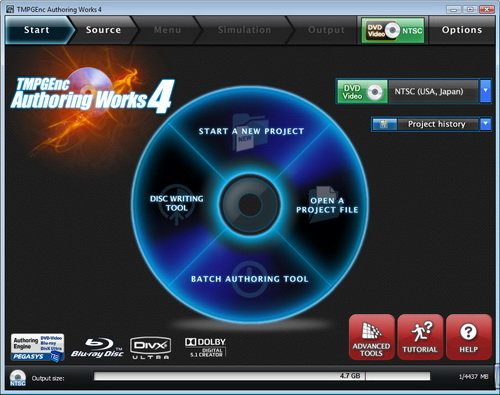Expand the Project history dropdown arrow
The image size is (500, 395).
coord(486,124)
